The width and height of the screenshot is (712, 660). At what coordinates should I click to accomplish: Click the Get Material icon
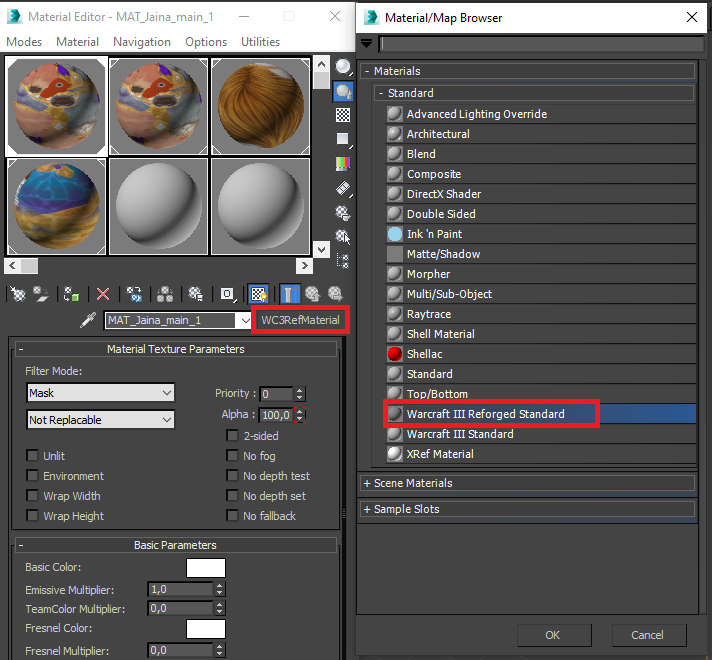[x=18, y=294]
